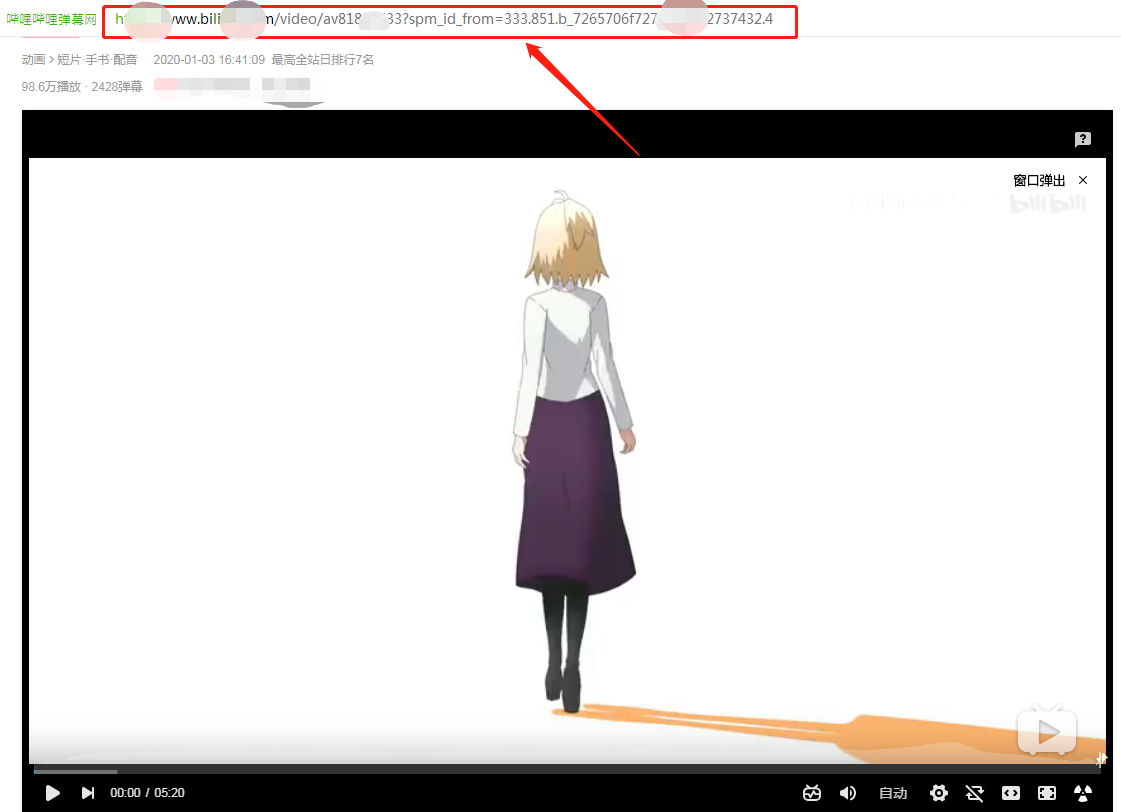Image resolution: width=1121 pixels, height=812 pixels.
Task: Click the upload date 2020-01-03 16:41:09
Action: (x=209, y=59)
